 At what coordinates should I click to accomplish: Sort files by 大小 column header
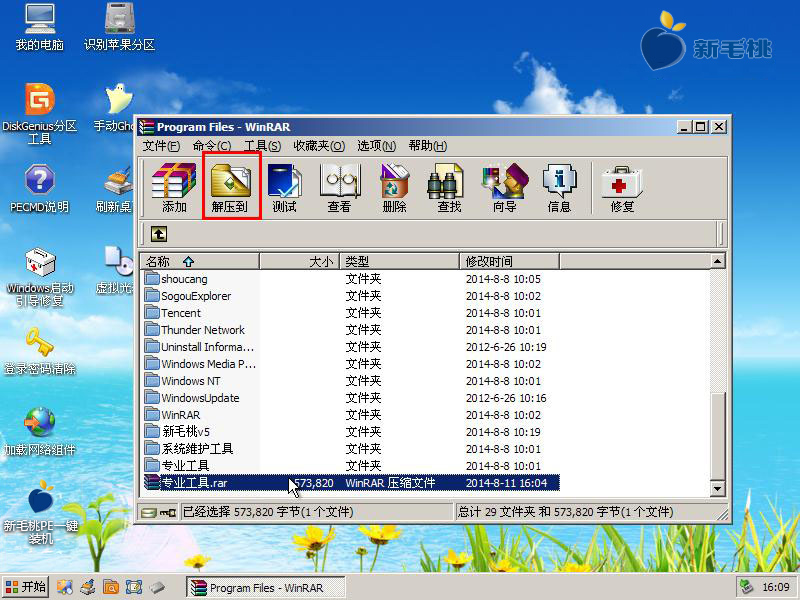(x=299, y=262)
